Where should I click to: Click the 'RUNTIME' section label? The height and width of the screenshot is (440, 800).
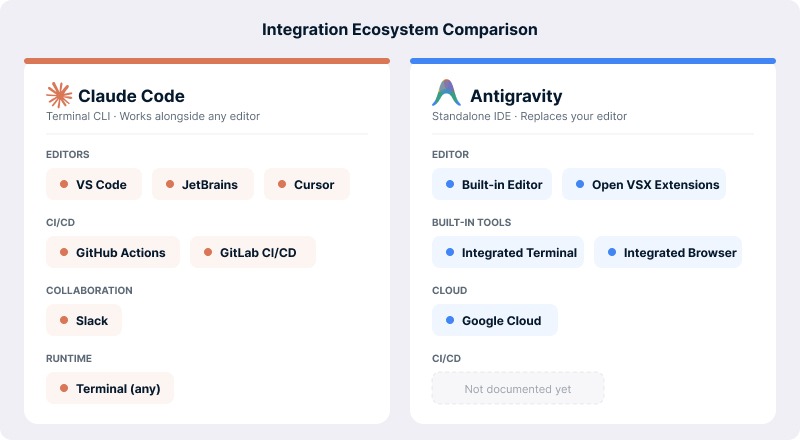click(69, 358)
